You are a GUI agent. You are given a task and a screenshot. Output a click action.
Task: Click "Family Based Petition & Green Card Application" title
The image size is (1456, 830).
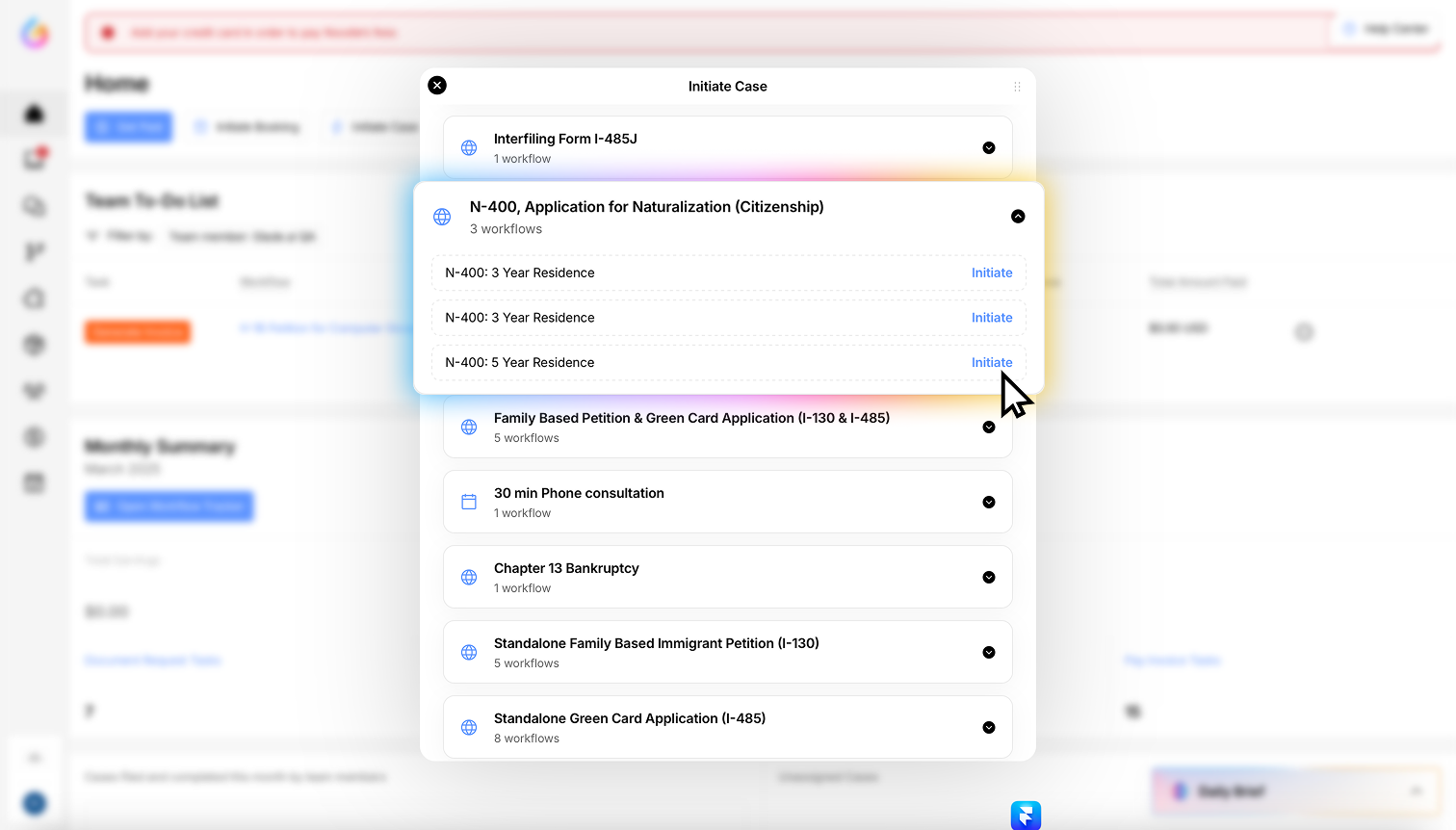pos(691,418)
